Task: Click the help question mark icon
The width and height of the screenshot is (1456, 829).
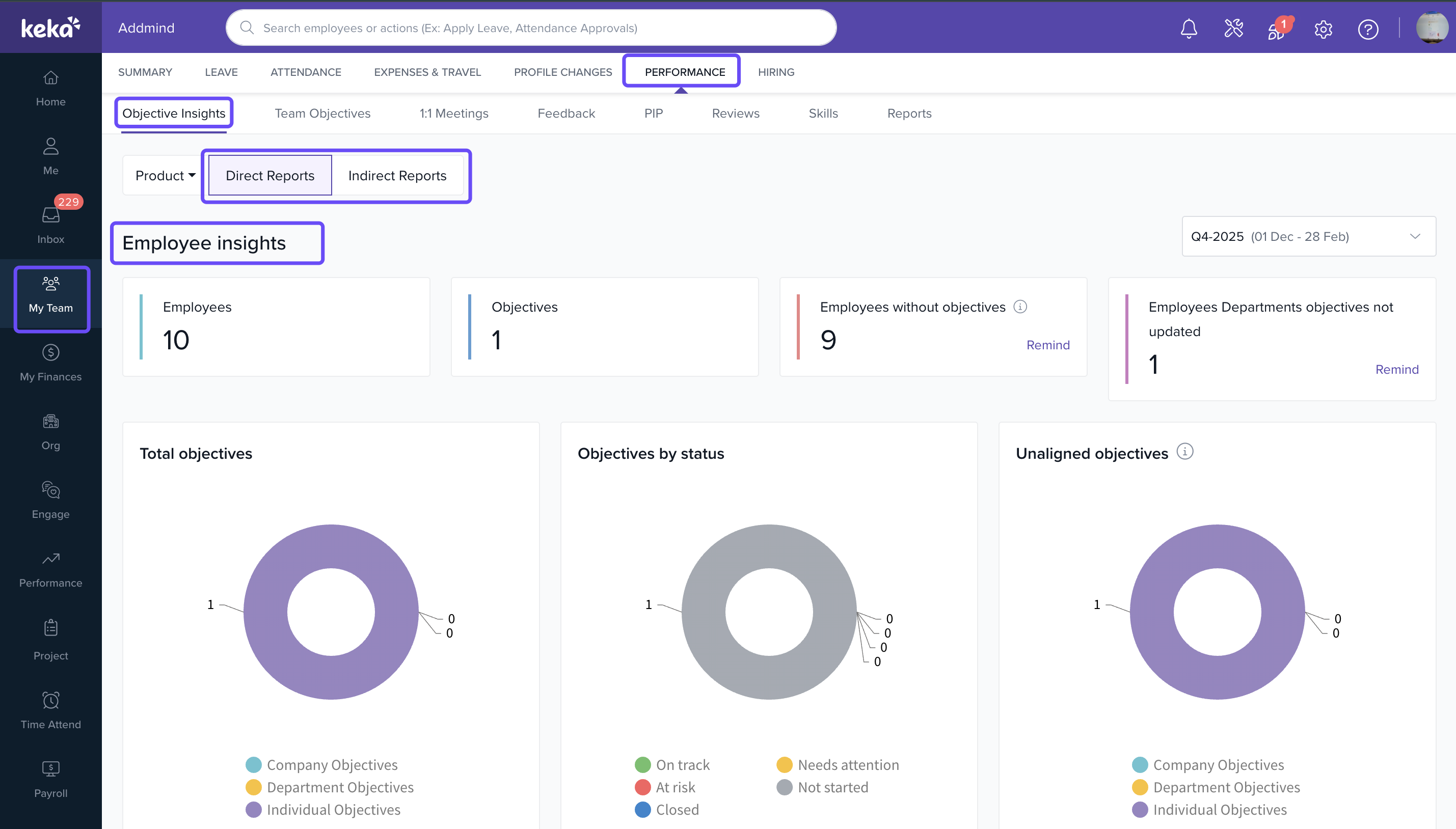Action: tap(1368, 29)
